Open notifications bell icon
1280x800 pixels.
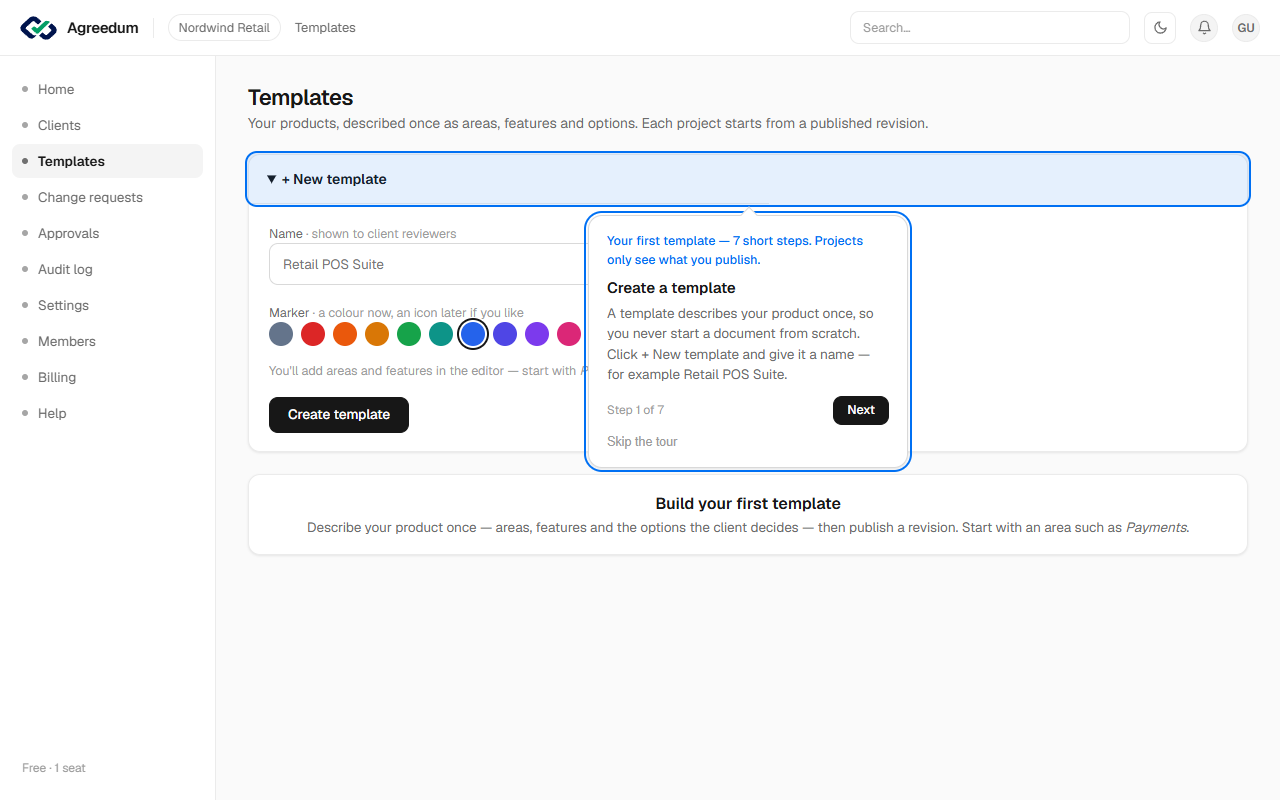tap(1204, 28)
